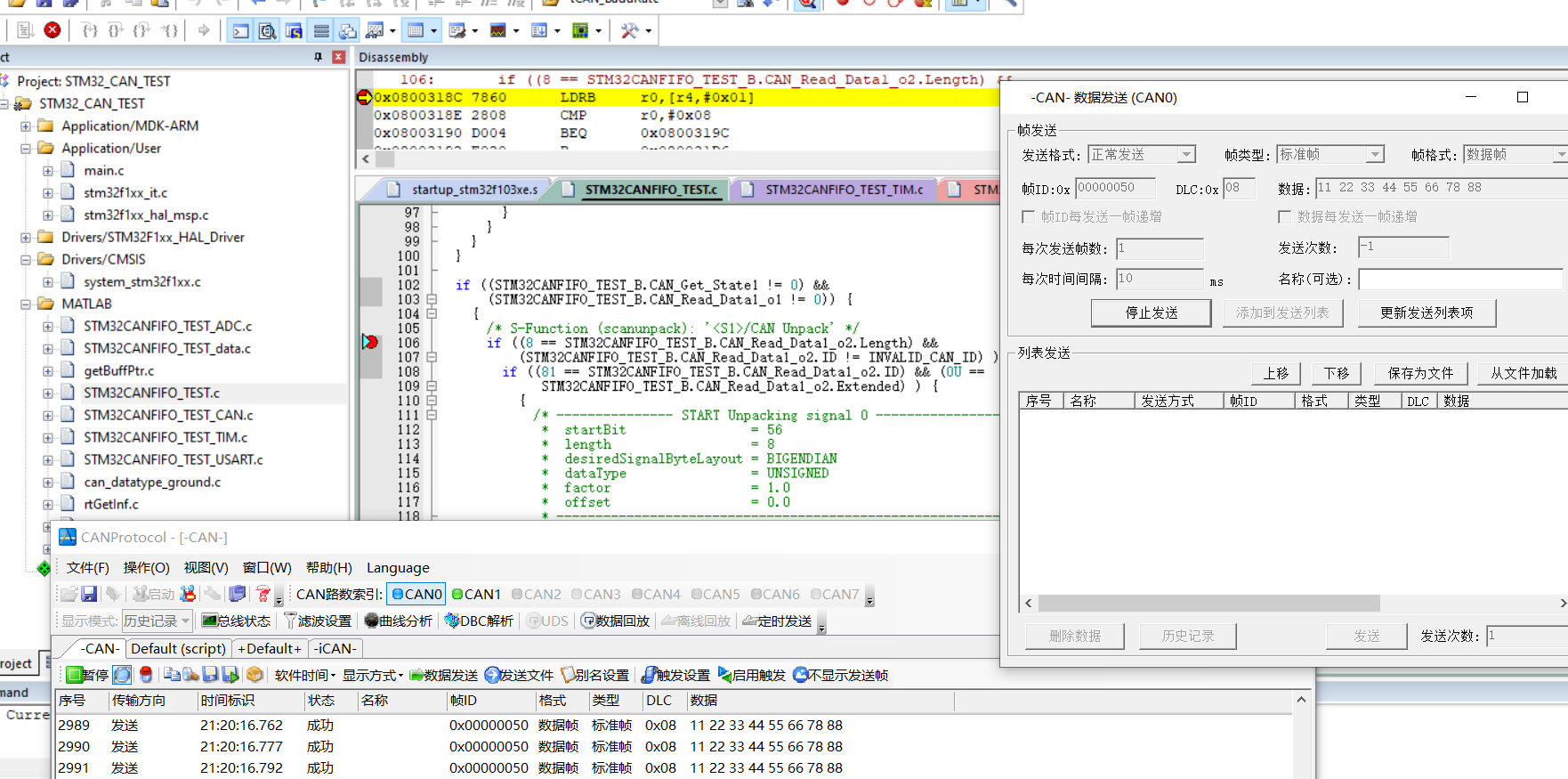
Task: Click the 停止发送 stop sending button
Action: pyautogui.click(x=1151, y=312)
